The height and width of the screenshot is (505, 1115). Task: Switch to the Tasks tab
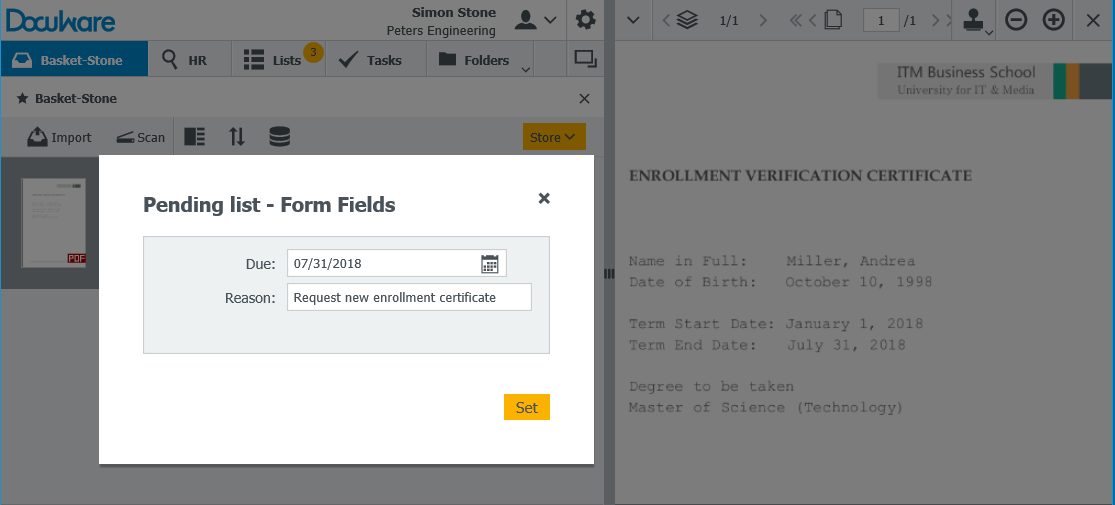coord(370,60)
